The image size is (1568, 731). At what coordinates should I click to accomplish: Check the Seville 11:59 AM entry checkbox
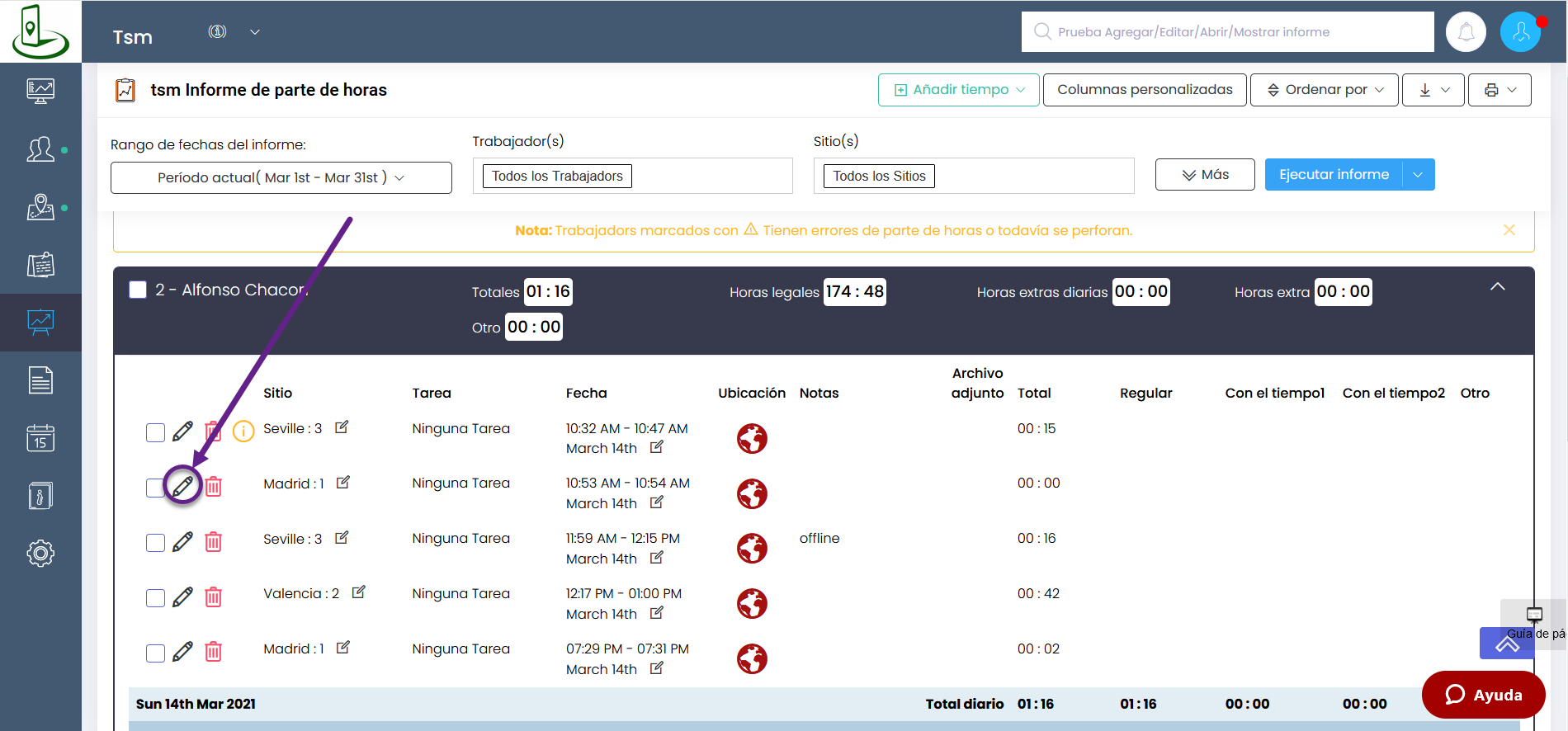click(155, 542)
